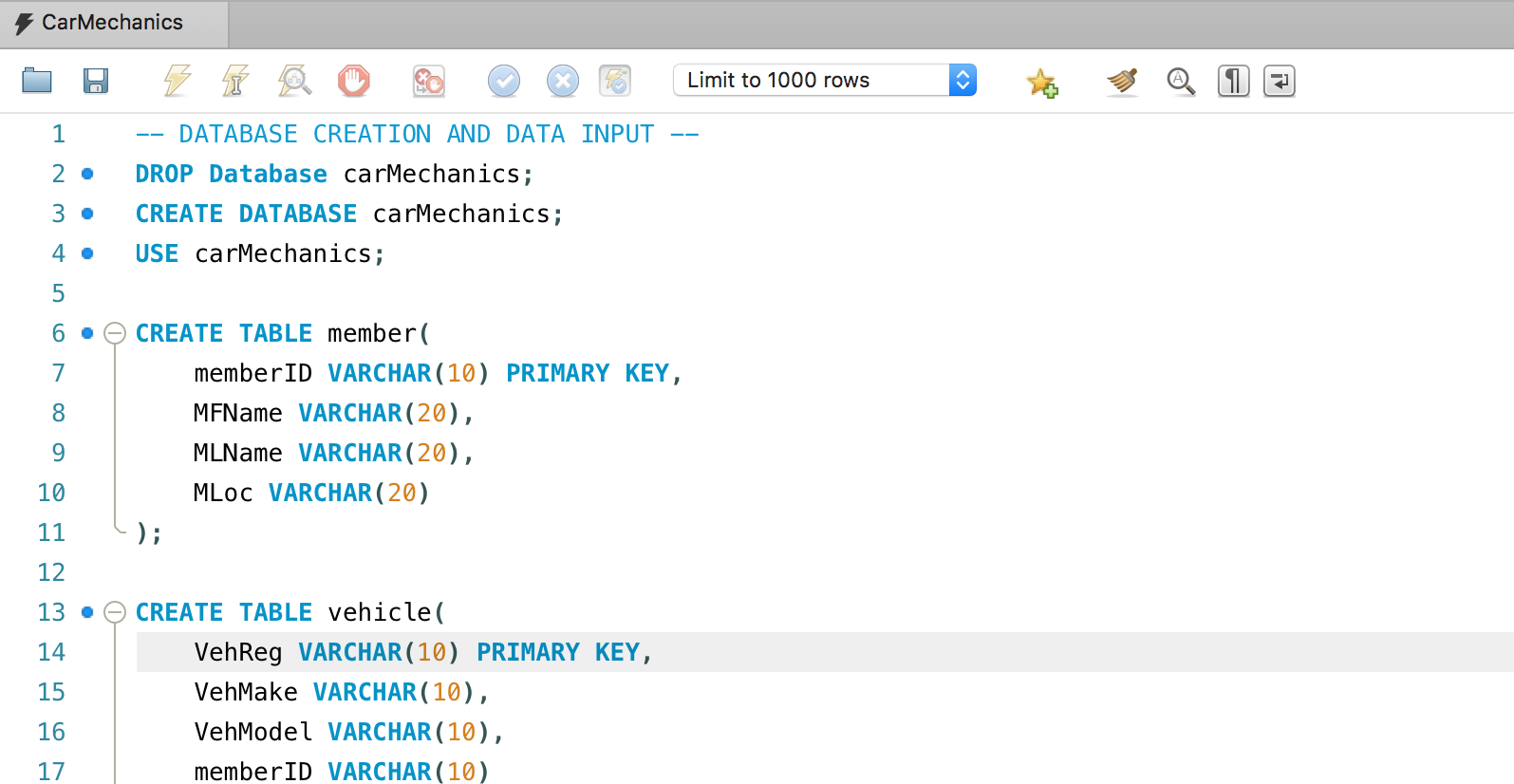The height and width of the screenshot is (784, 1514).
Task: Save the script with the floppy disk icon
Action: tap(96, 81)
